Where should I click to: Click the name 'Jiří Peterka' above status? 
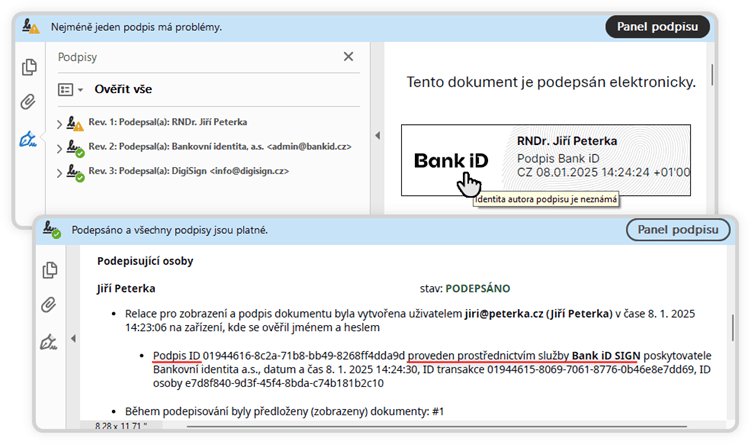[x=126, y=289]
